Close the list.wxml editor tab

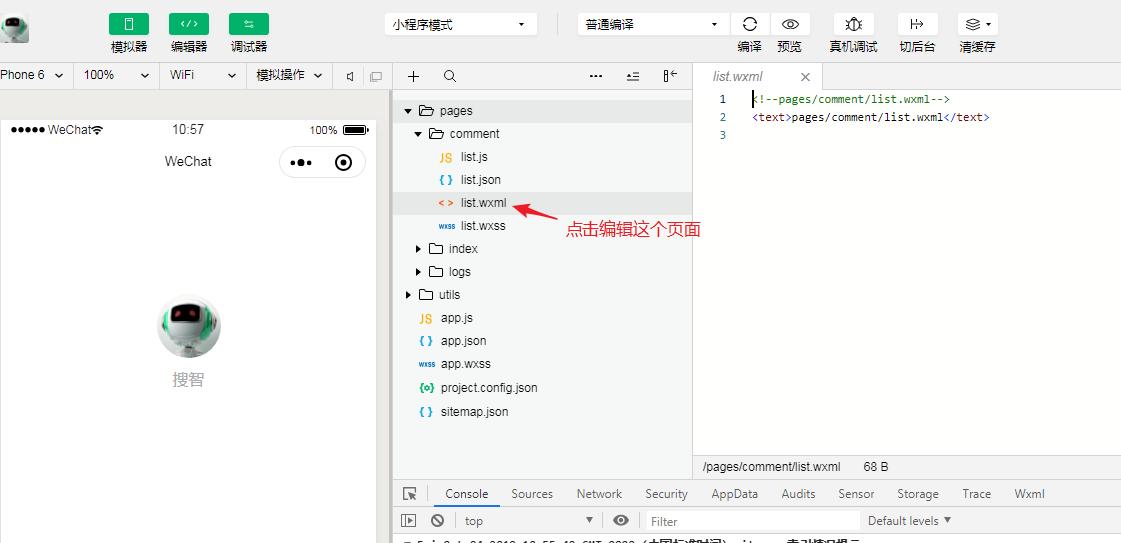(805, 77)
